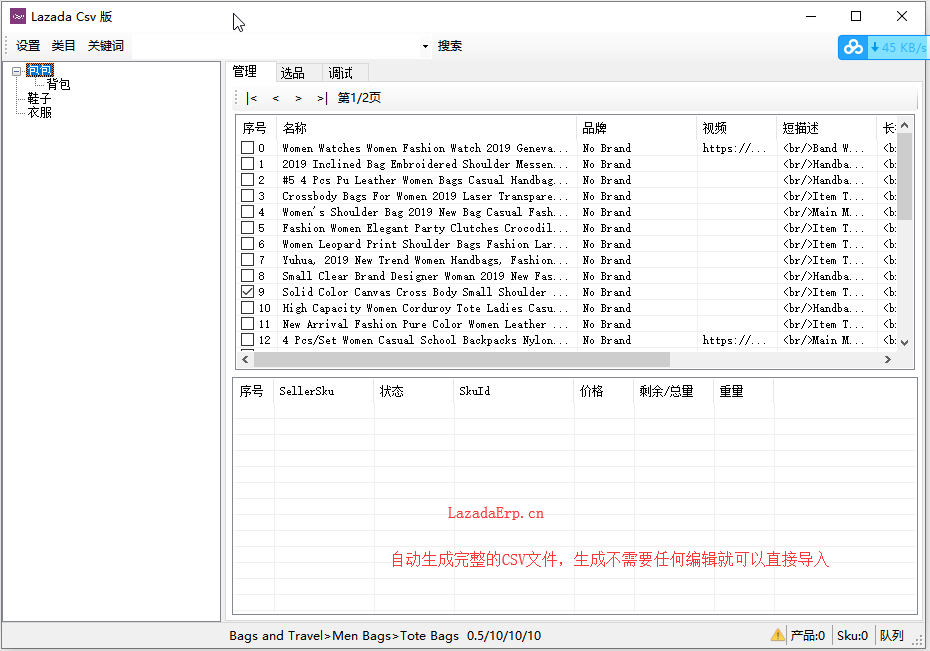Open the 关键词 menu
930x651 pixels.
[x=106, y=46]
